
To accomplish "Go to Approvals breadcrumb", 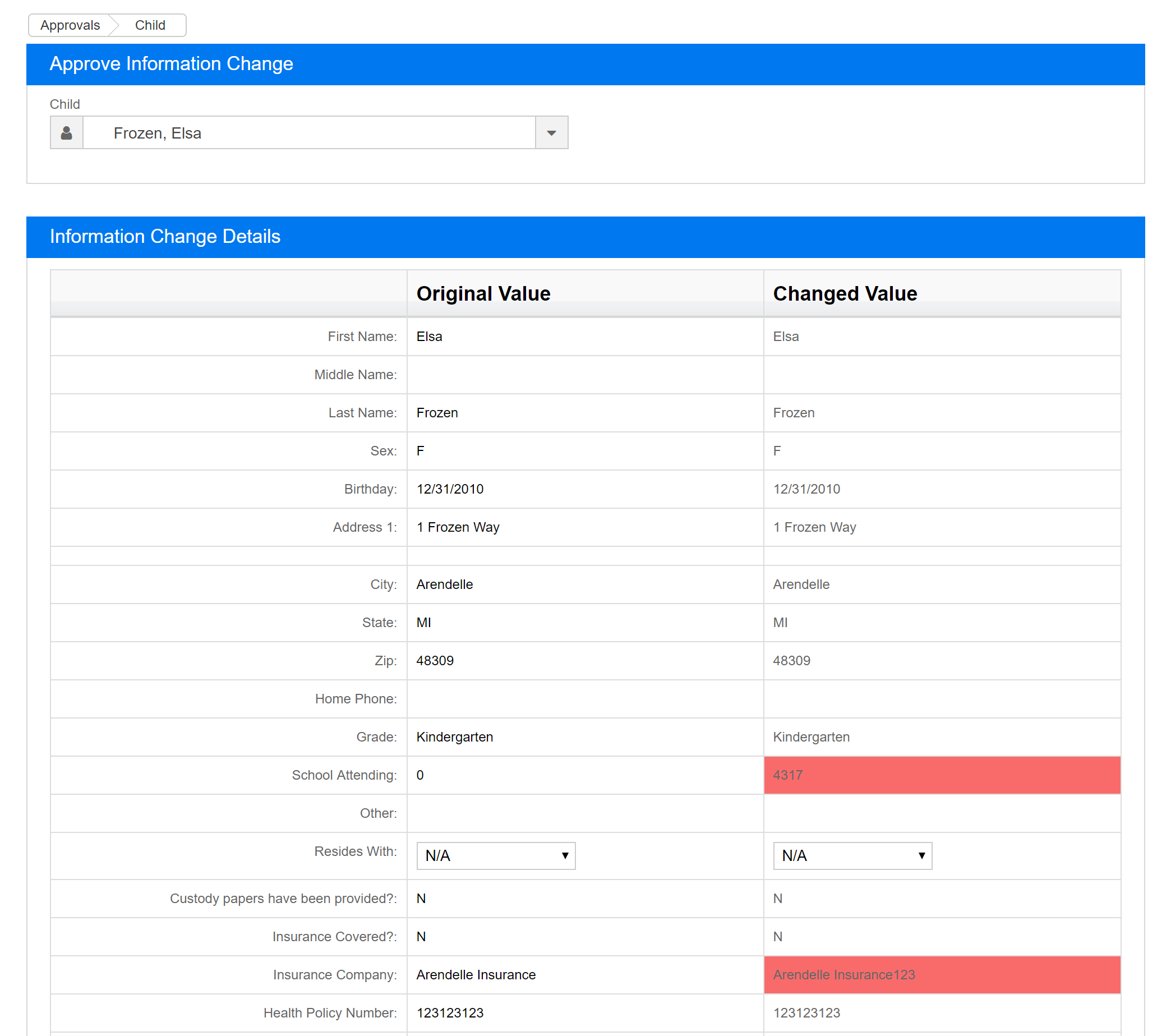I will (70, 25).
